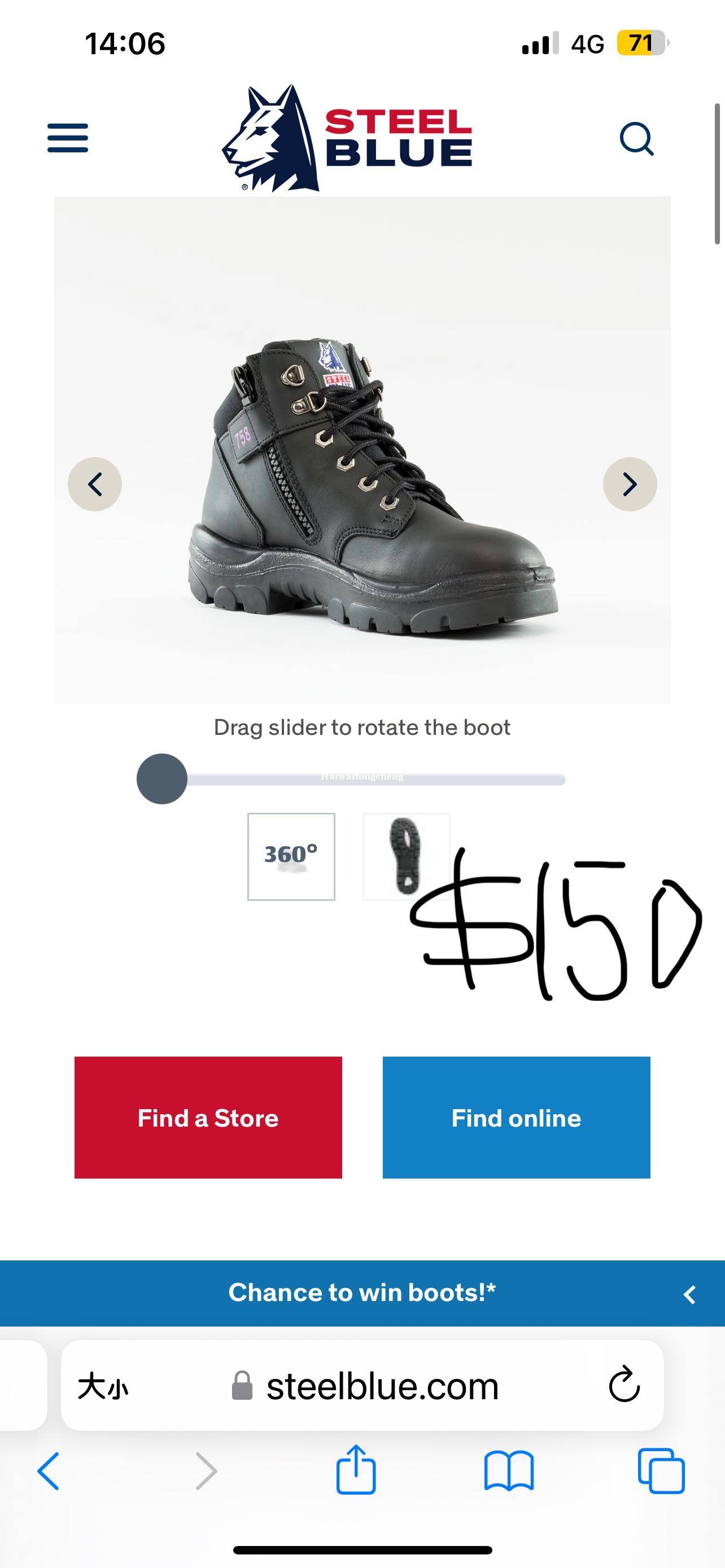Go back with Safari back arrow
Screen dimensions: 725x1568
49,1471
